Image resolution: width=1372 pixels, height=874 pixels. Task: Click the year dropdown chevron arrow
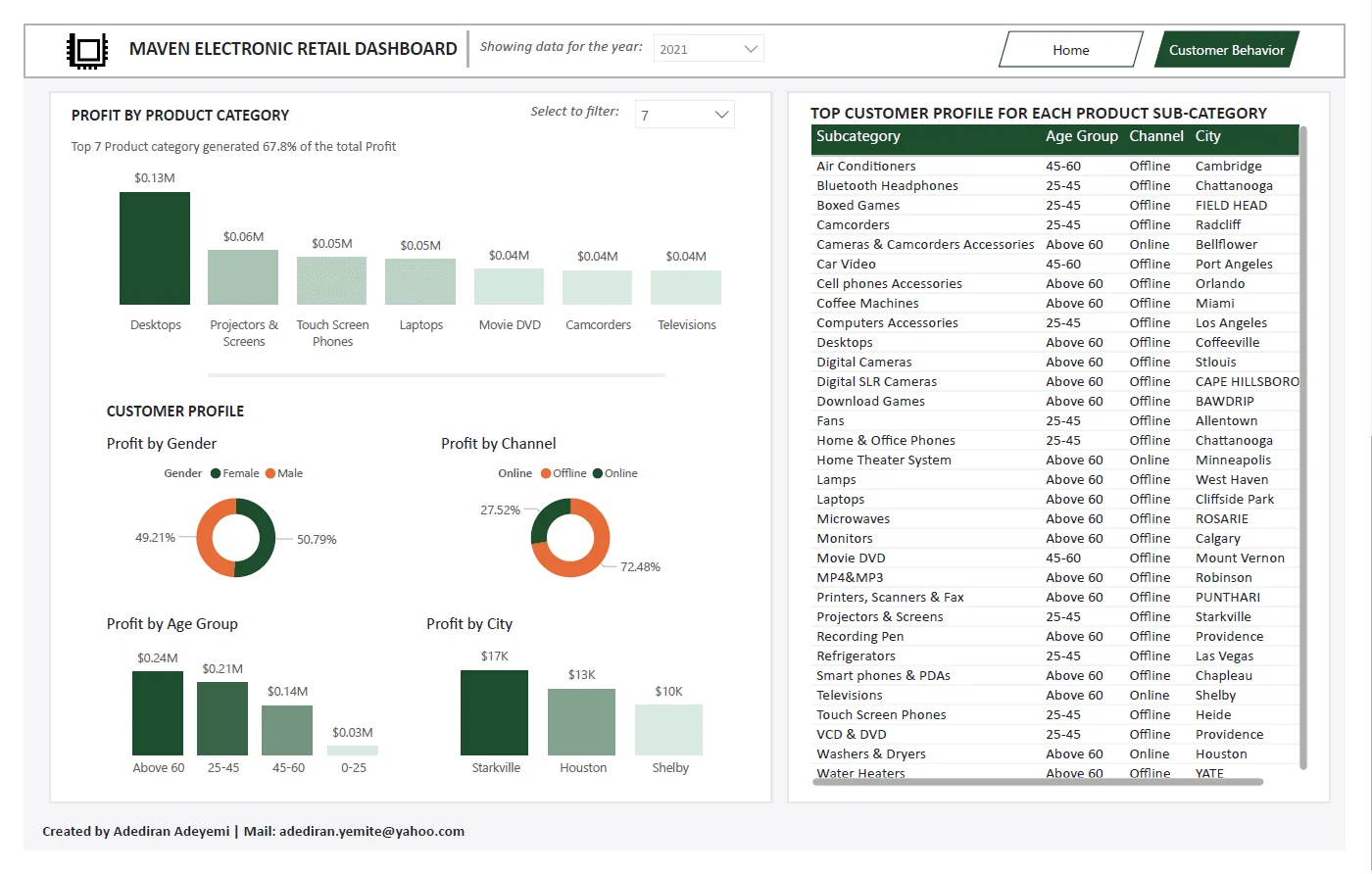tap(752, 49)
